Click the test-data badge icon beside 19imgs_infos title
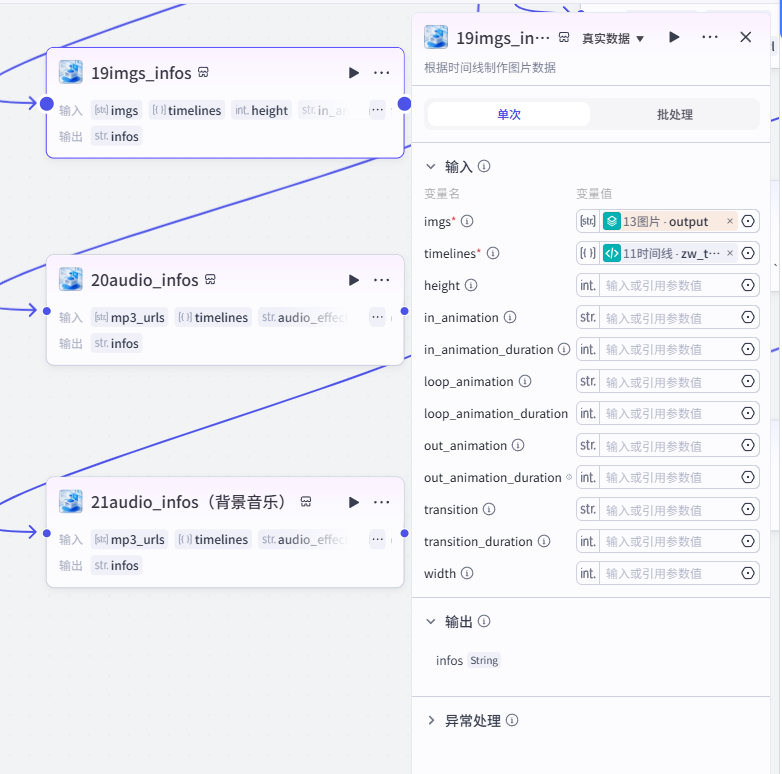 coord(203,73)
